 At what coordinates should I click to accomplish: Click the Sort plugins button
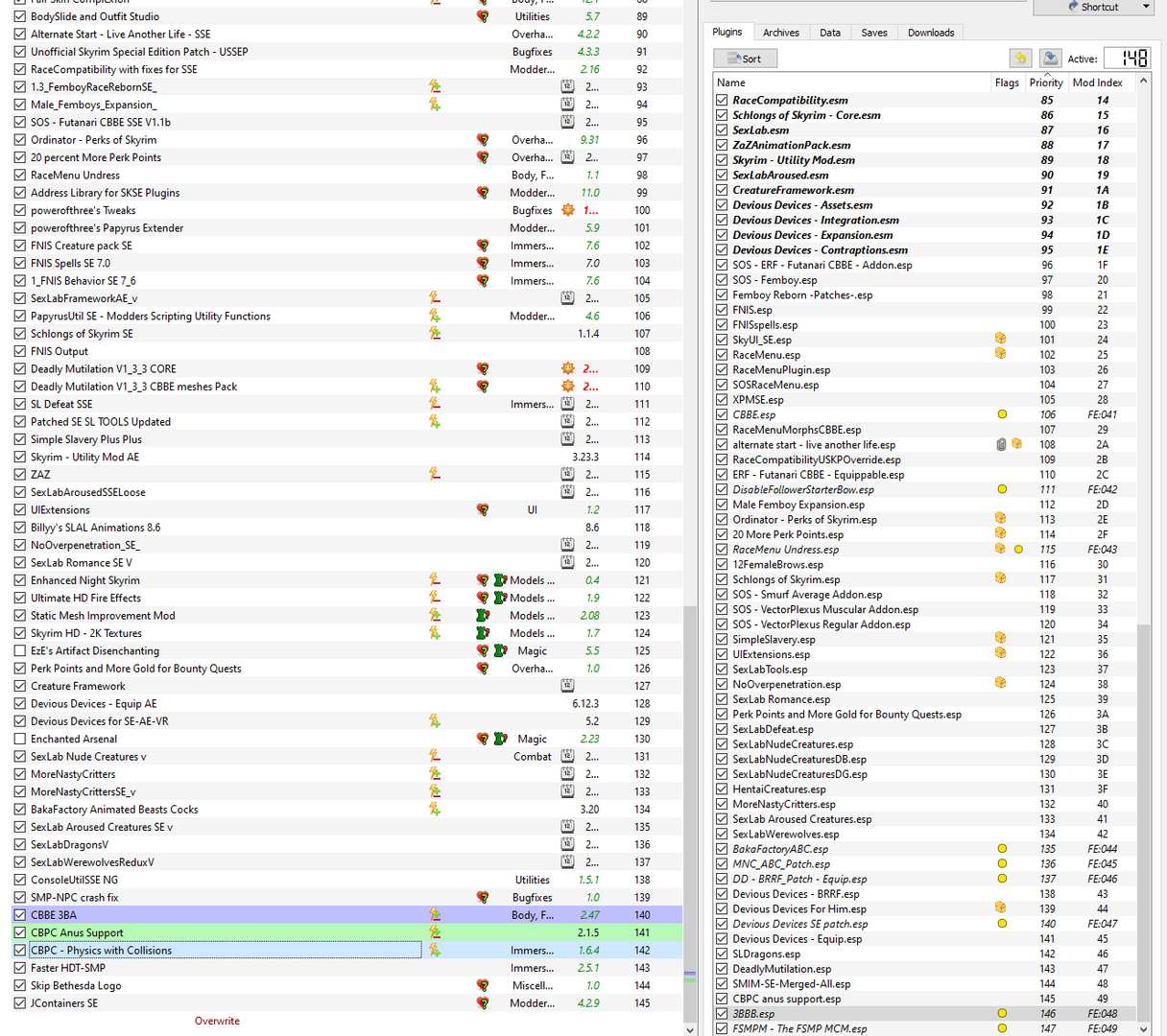tap(745, 59)
